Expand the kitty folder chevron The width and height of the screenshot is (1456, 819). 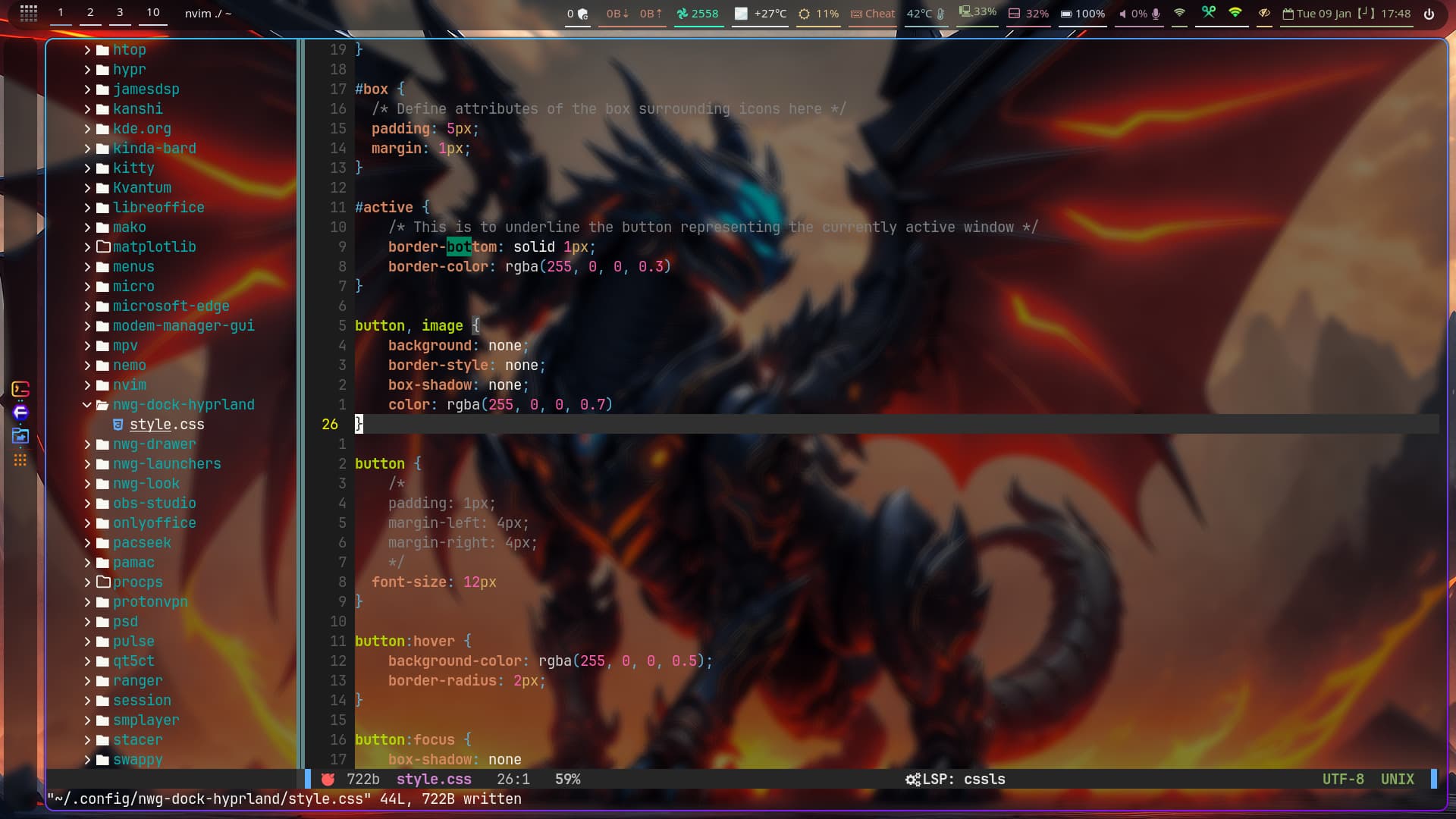pos(87,168)
